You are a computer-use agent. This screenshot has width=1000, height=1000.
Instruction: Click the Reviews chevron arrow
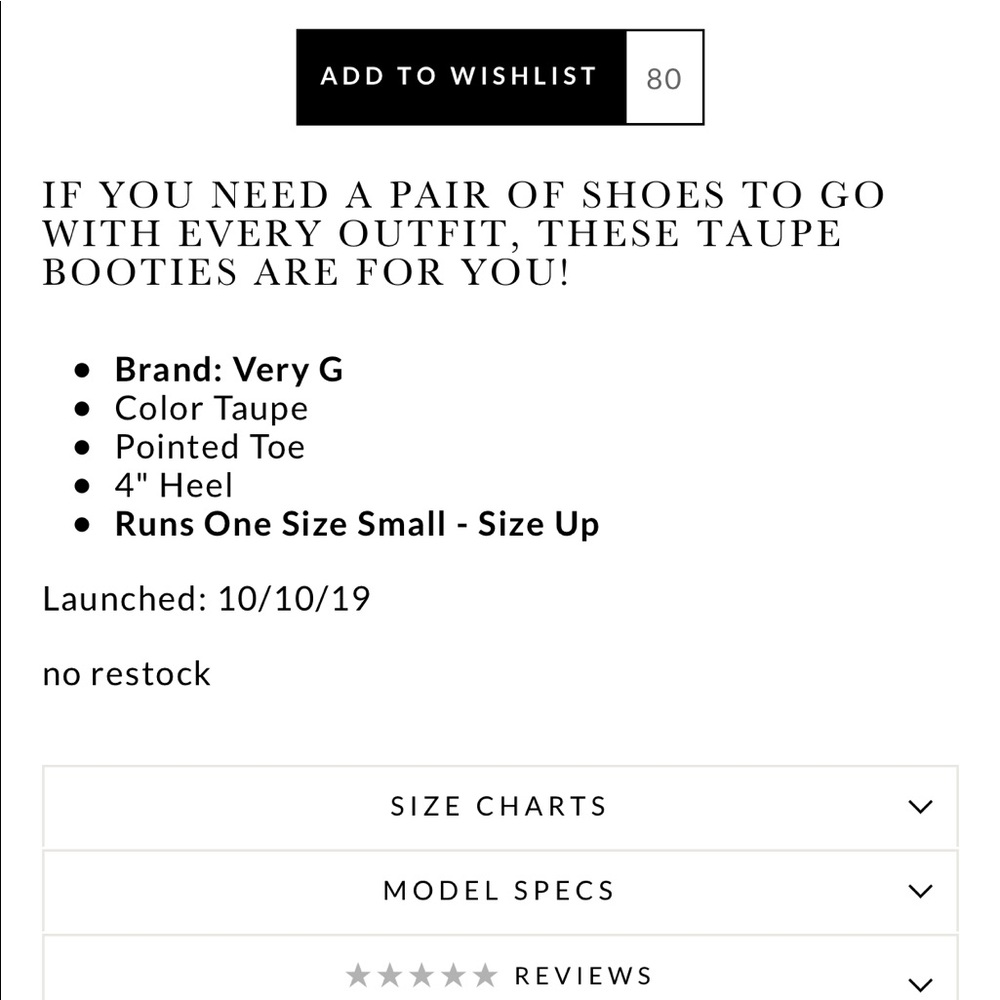(920, 984)
